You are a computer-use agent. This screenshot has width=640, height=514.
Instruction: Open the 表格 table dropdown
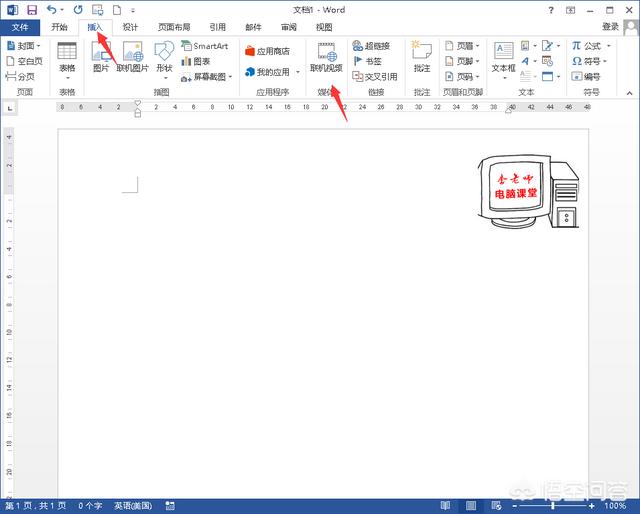(67, 58)
